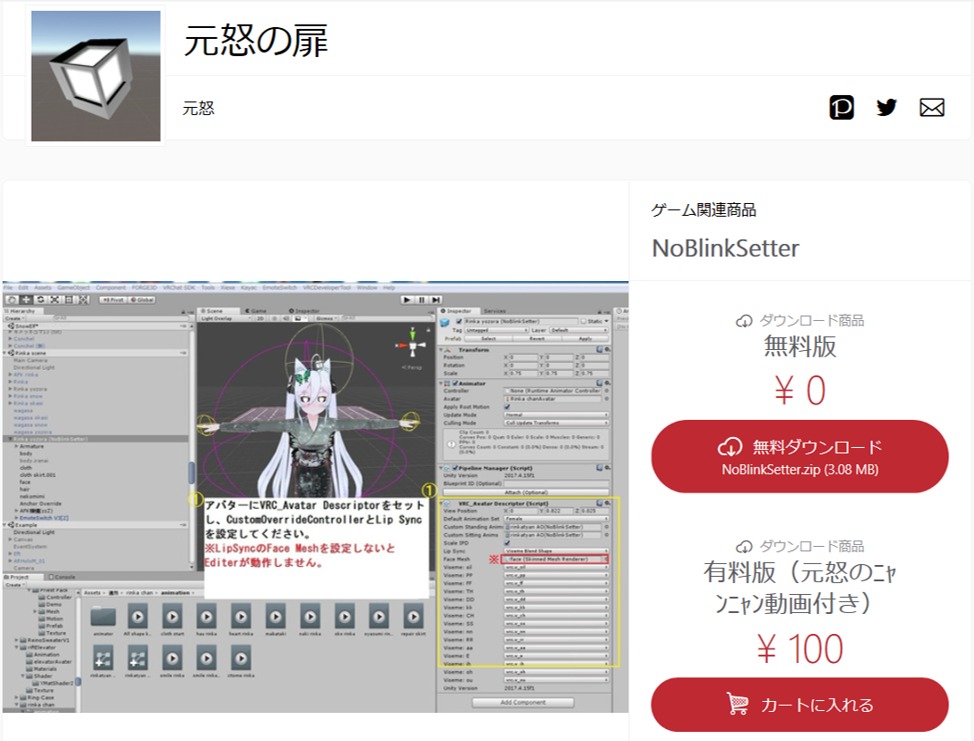974x741 pixels.
Task: Toggle the Apply Root Motion checkbox
Action: (507, 407)
